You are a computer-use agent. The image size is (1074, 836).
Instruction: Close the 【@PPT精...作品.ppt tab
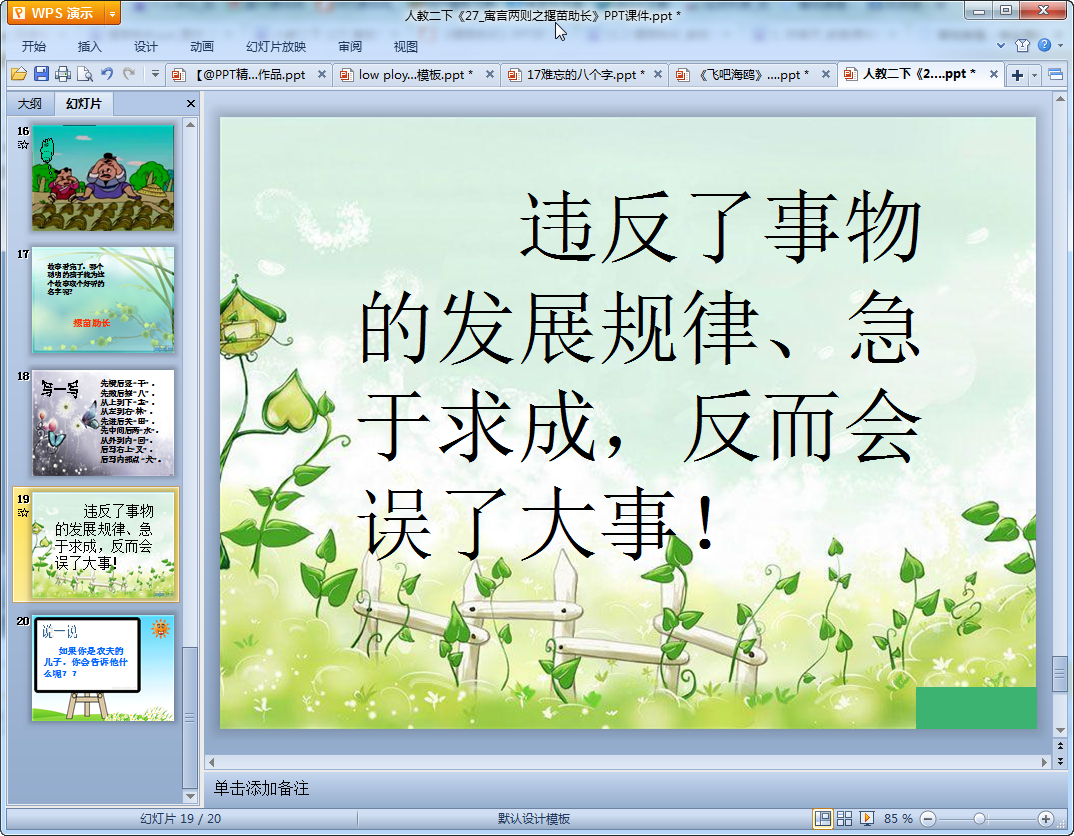[322, 75]
